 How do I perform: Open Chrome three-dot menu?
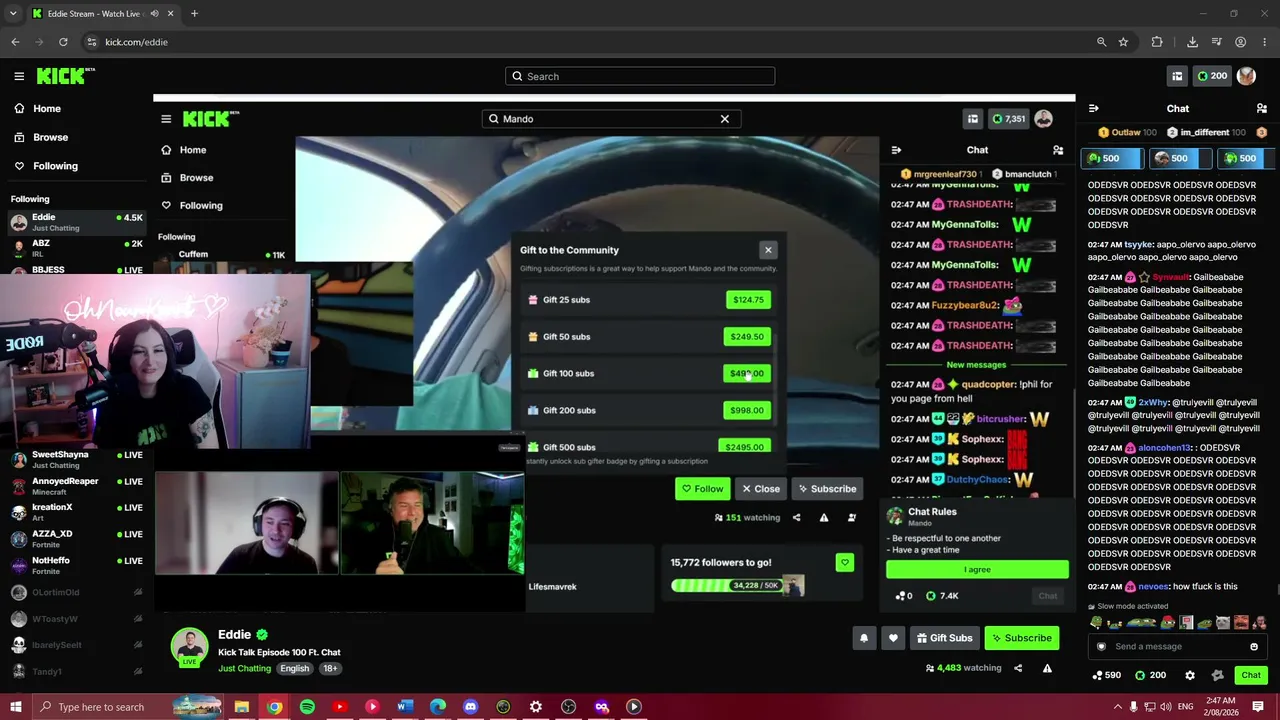[x=1264, y=42]
